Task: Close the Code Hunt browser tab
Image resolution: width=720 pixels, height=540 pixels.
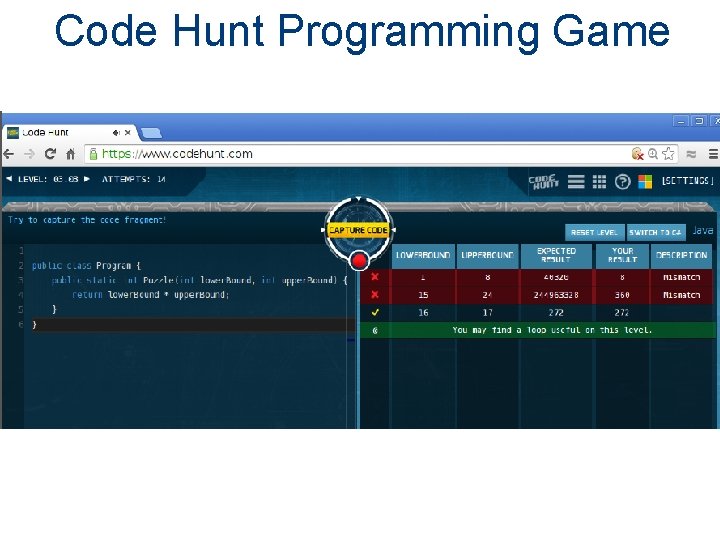Action: [x=128, y=133]
